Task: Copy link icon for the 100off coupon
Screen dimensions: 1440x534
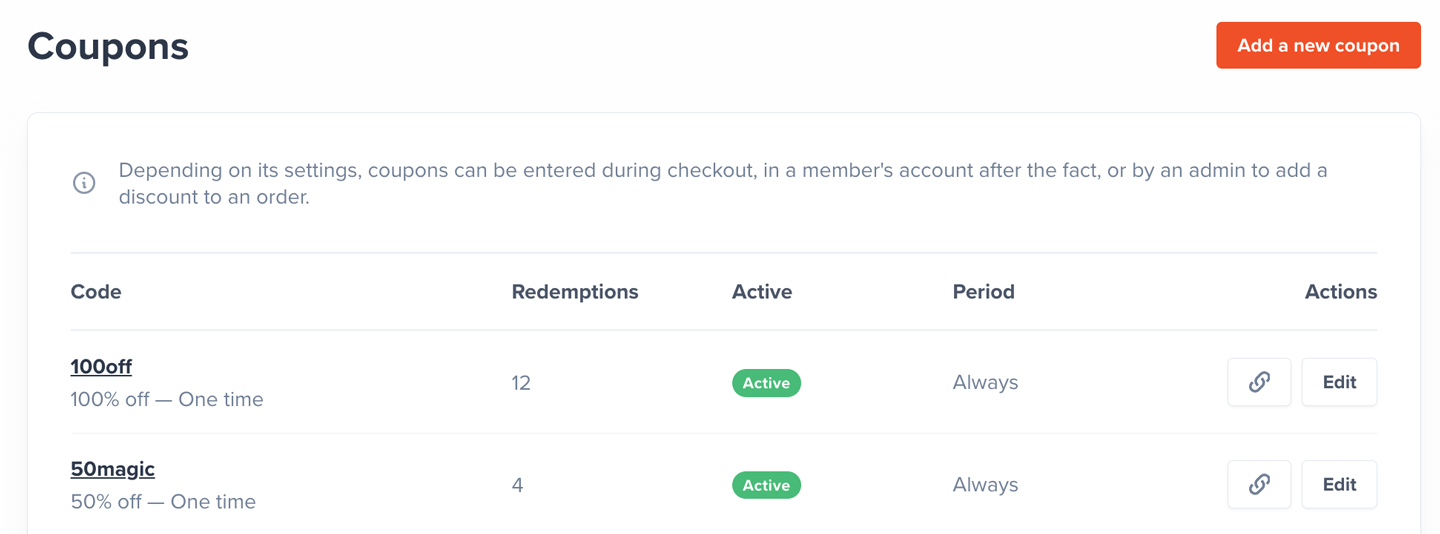Action: [1259, 382]
